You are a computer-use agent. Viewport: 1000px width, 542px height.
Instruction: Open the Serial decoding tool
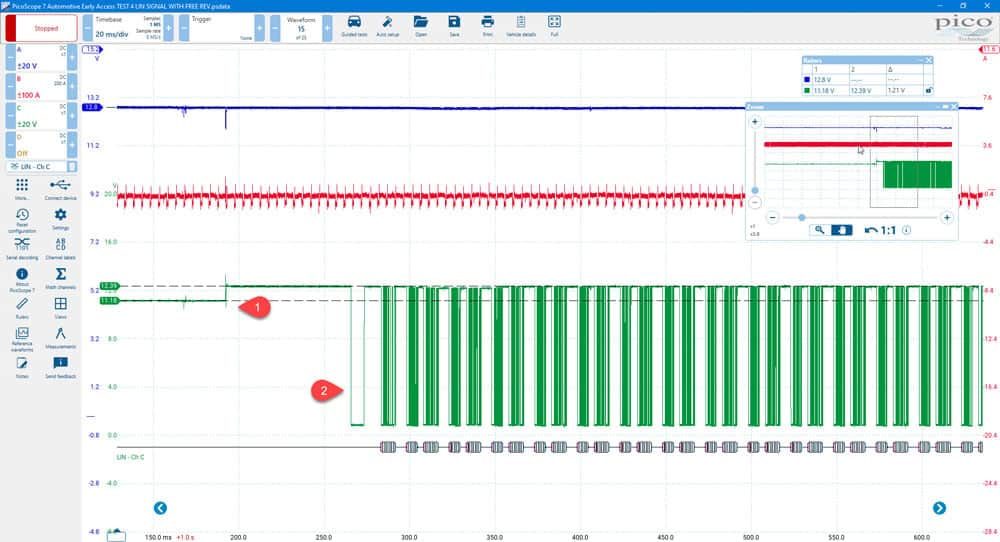tap(22, 248)
